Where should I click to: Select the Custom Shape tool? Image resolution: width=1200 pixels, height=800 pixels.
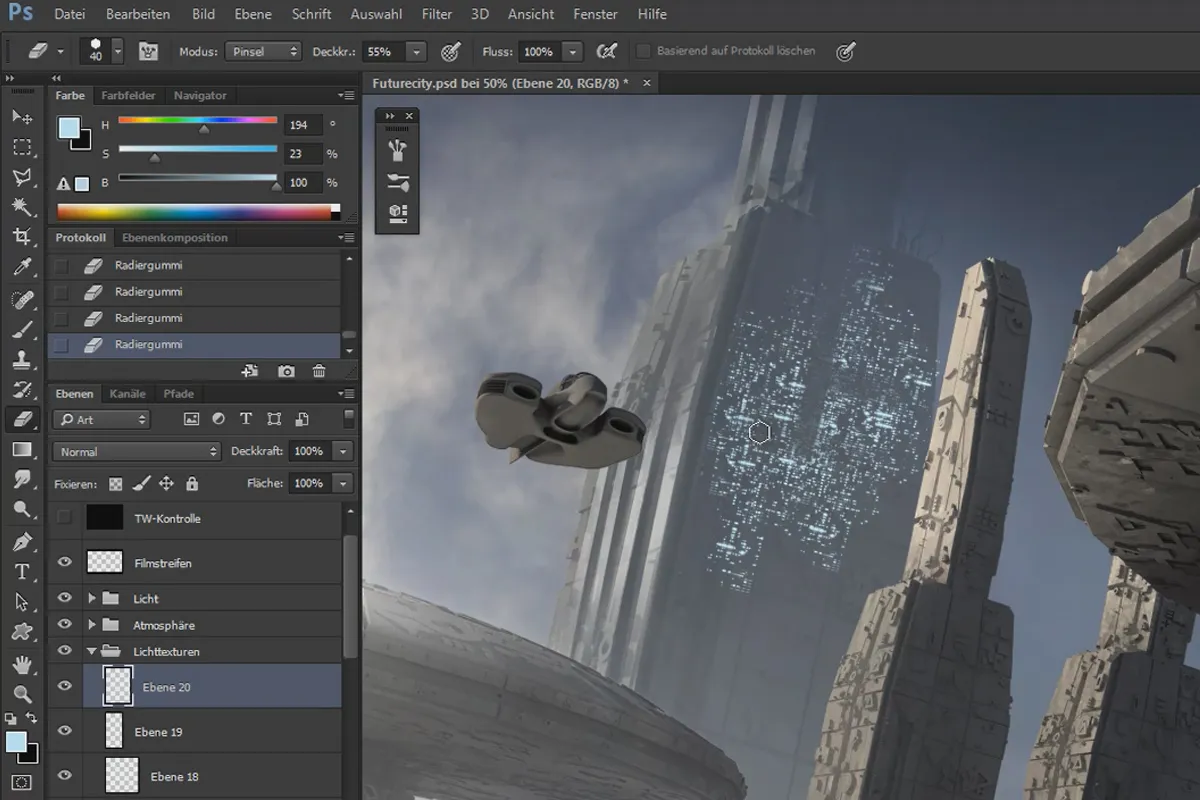(x=21, y=632)
